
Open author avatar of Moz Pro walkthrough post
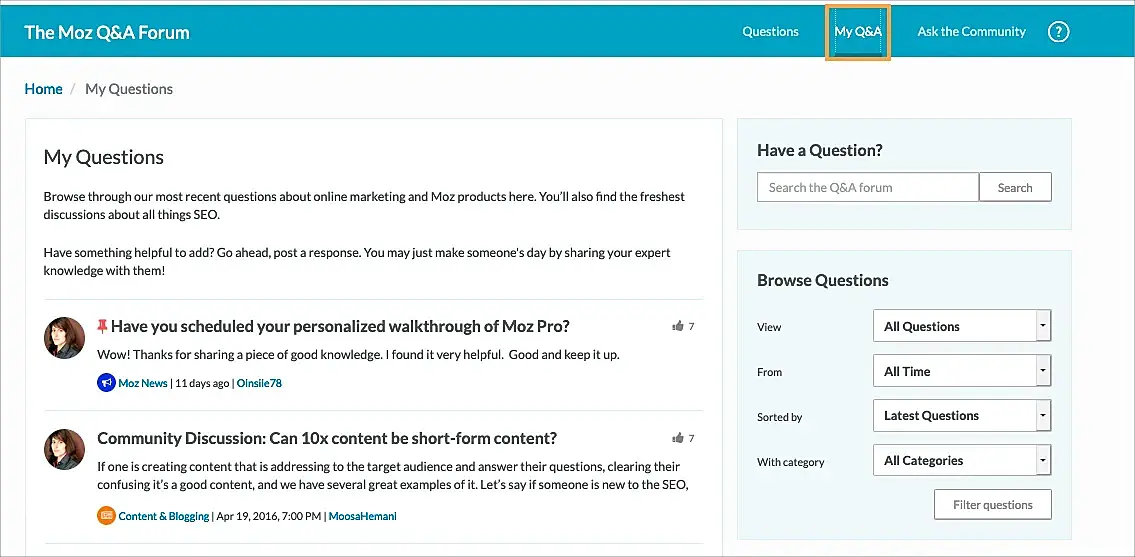click(x=65, y=338)
